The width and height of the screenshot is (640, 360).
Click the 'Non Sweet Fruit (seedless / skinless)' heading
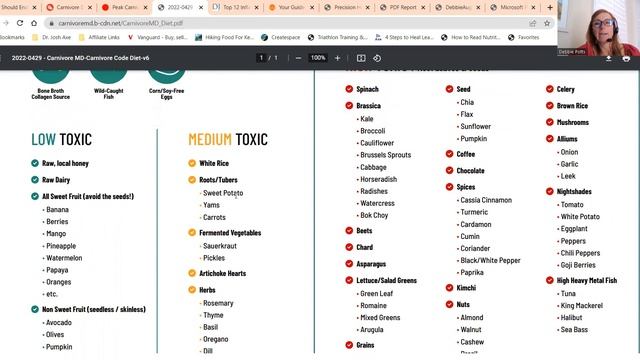(94, 309)
